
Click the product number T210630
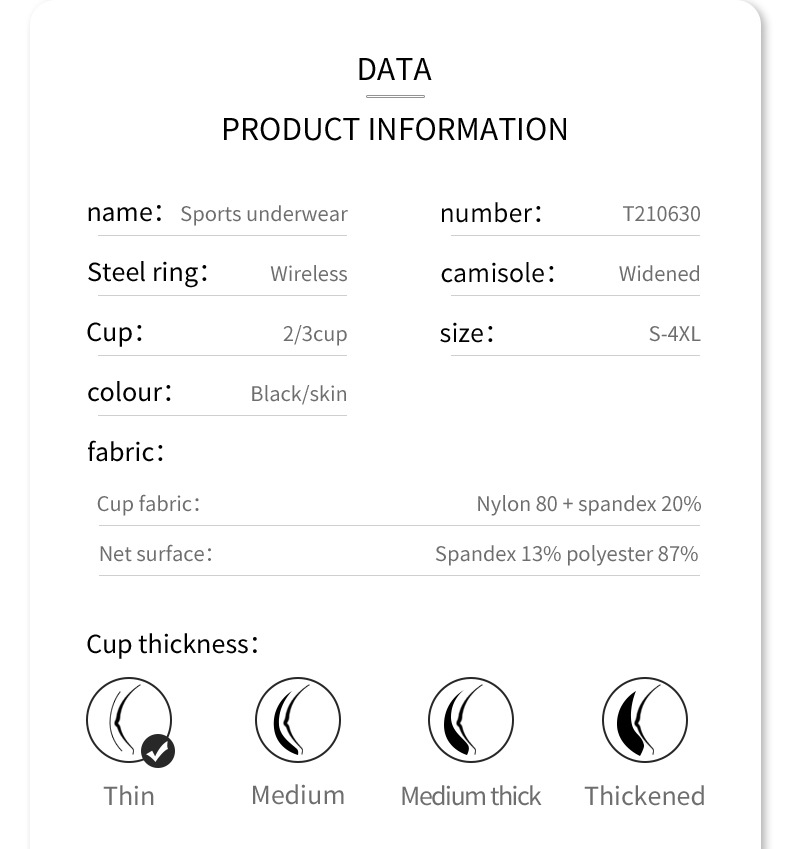(661, 214)
